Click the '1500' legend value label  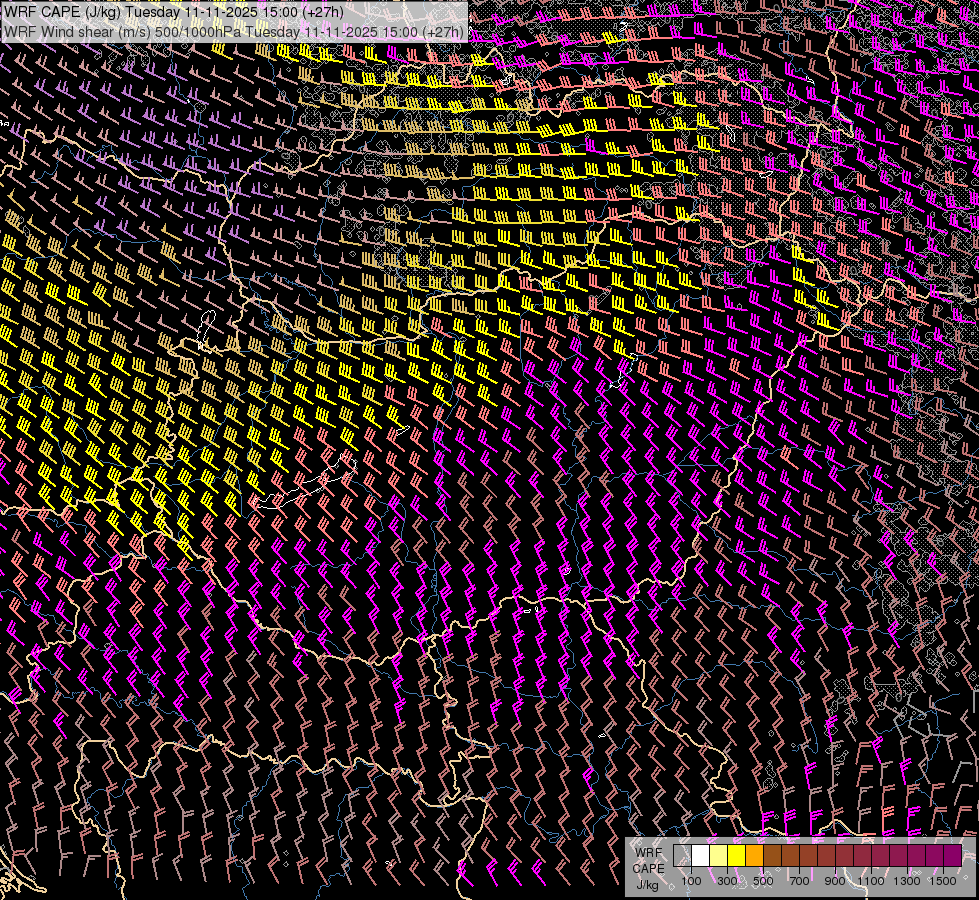[943, 881]
